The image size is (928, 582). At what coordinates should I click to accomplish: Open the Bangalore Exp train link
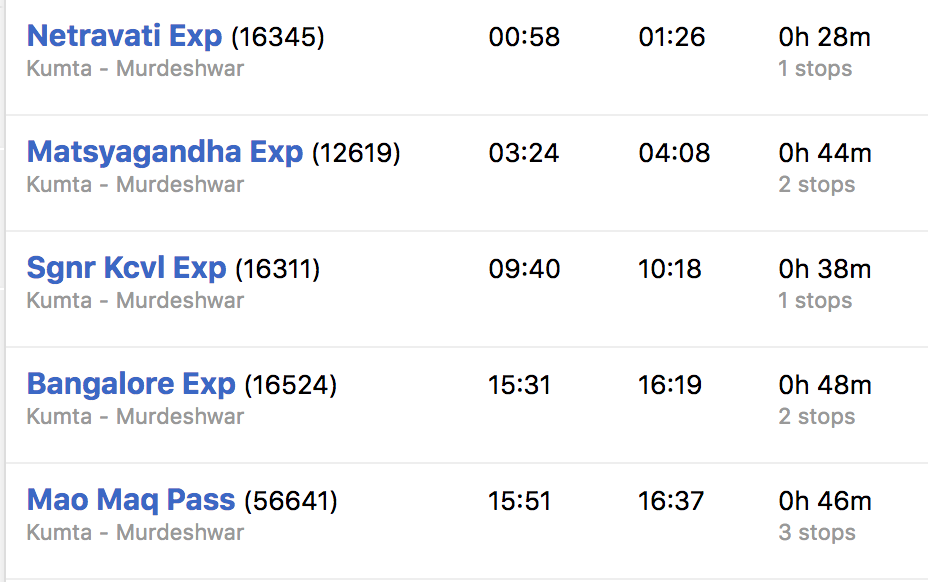click(131, 385)
